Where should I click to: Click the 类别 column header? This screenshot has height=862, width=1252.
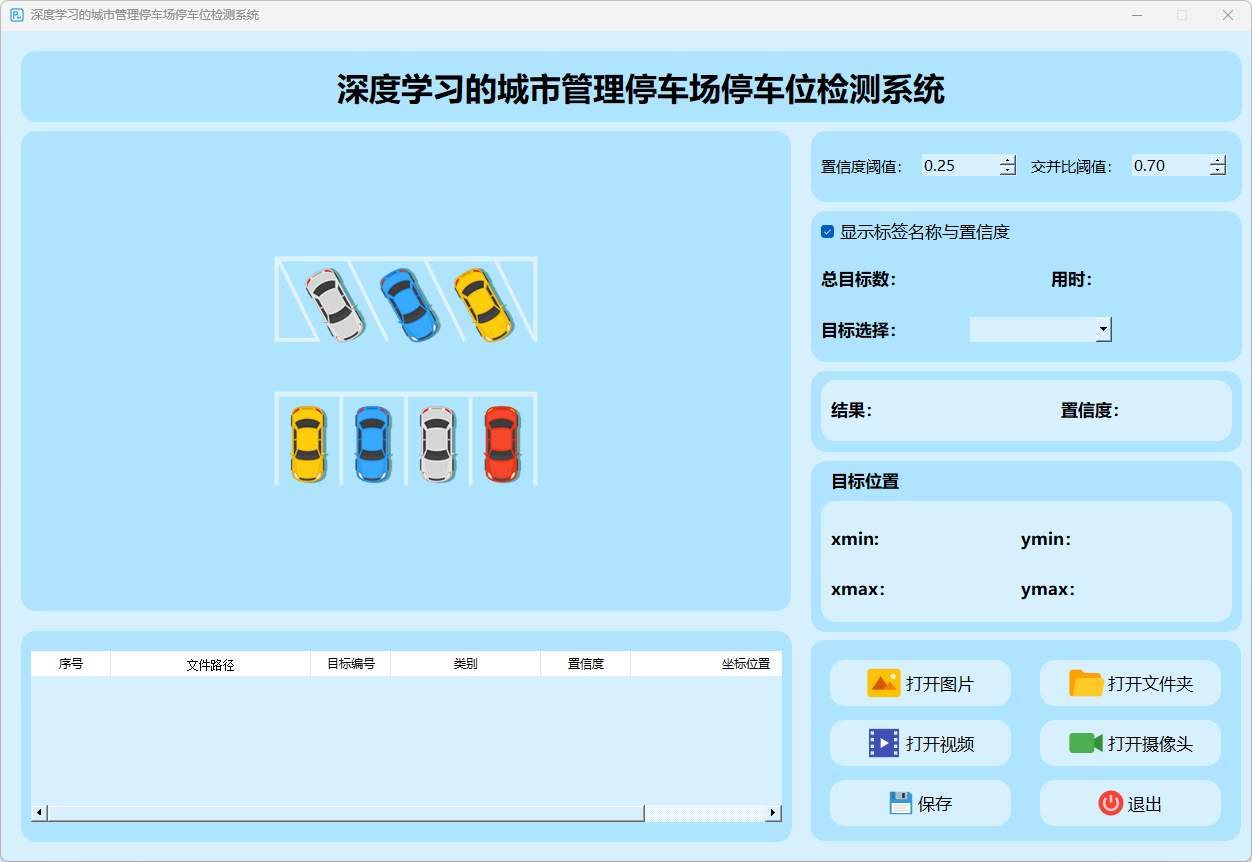pyautogui.click(x=465, y=664)
